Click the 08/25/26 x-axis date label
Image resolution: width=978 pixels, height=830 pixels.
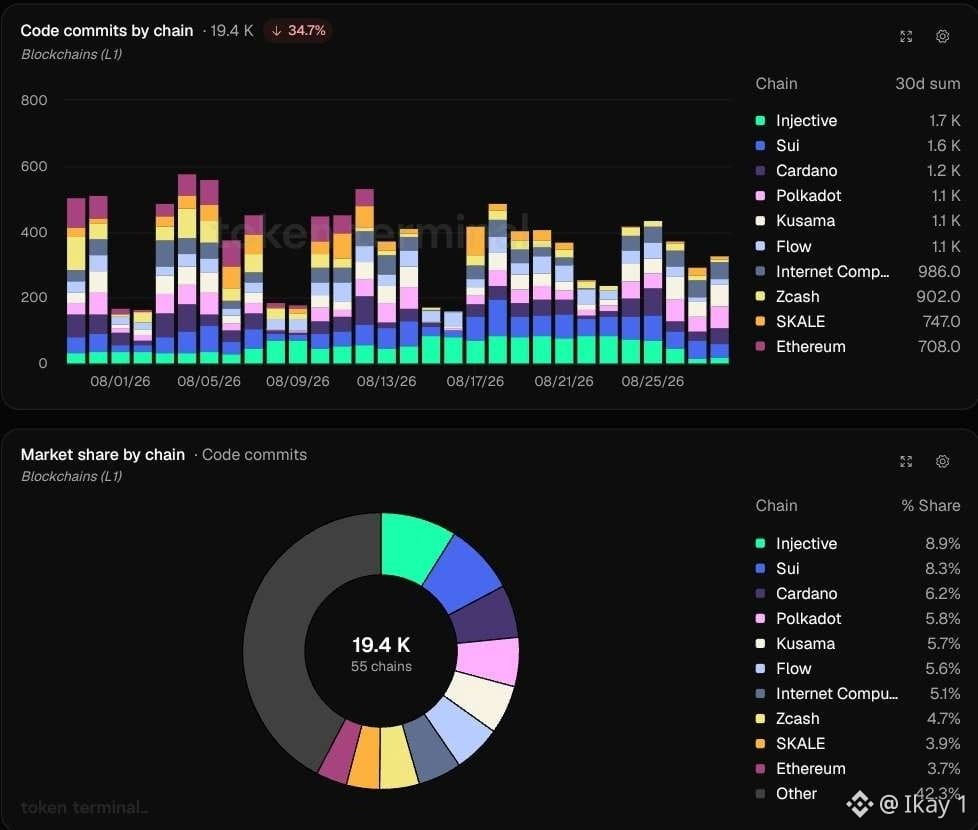[652, 381]
